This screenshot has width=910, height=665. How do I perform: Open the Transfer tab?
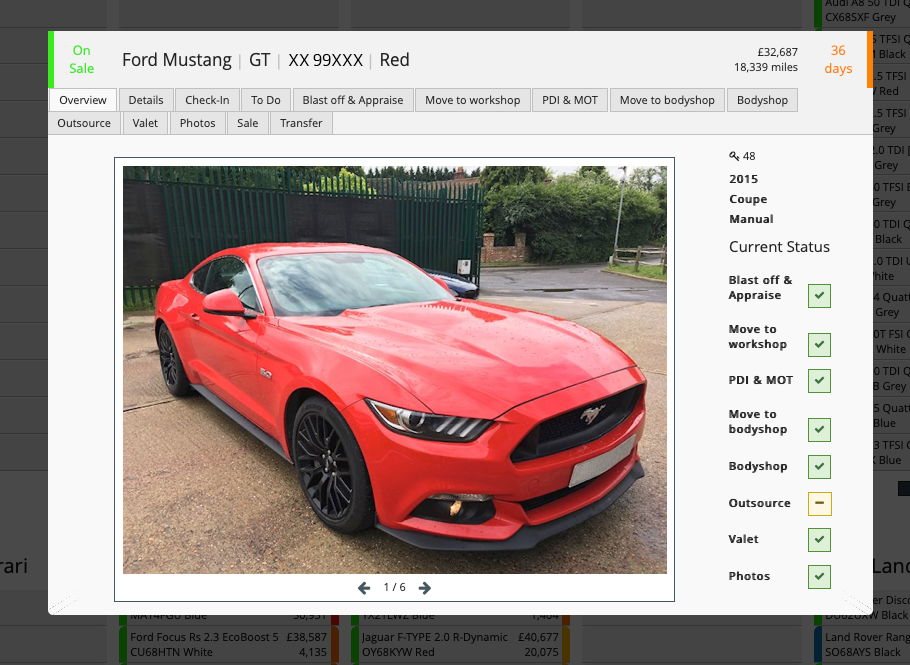(301, 123)
